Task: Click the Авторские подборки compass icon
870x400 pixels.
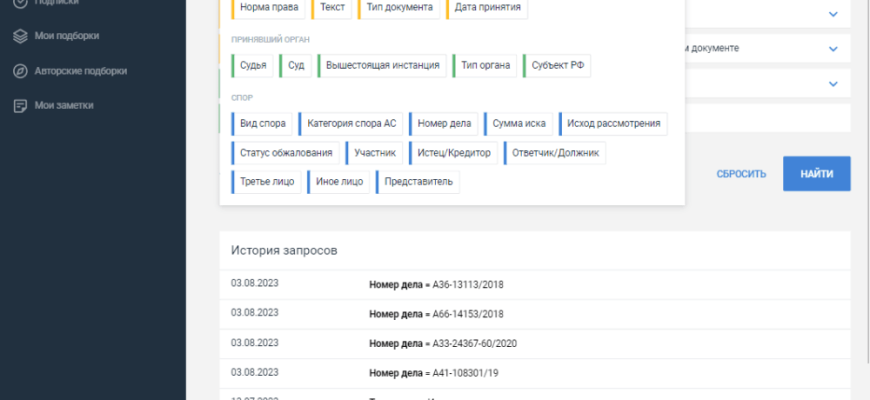Action: (19, 71)
